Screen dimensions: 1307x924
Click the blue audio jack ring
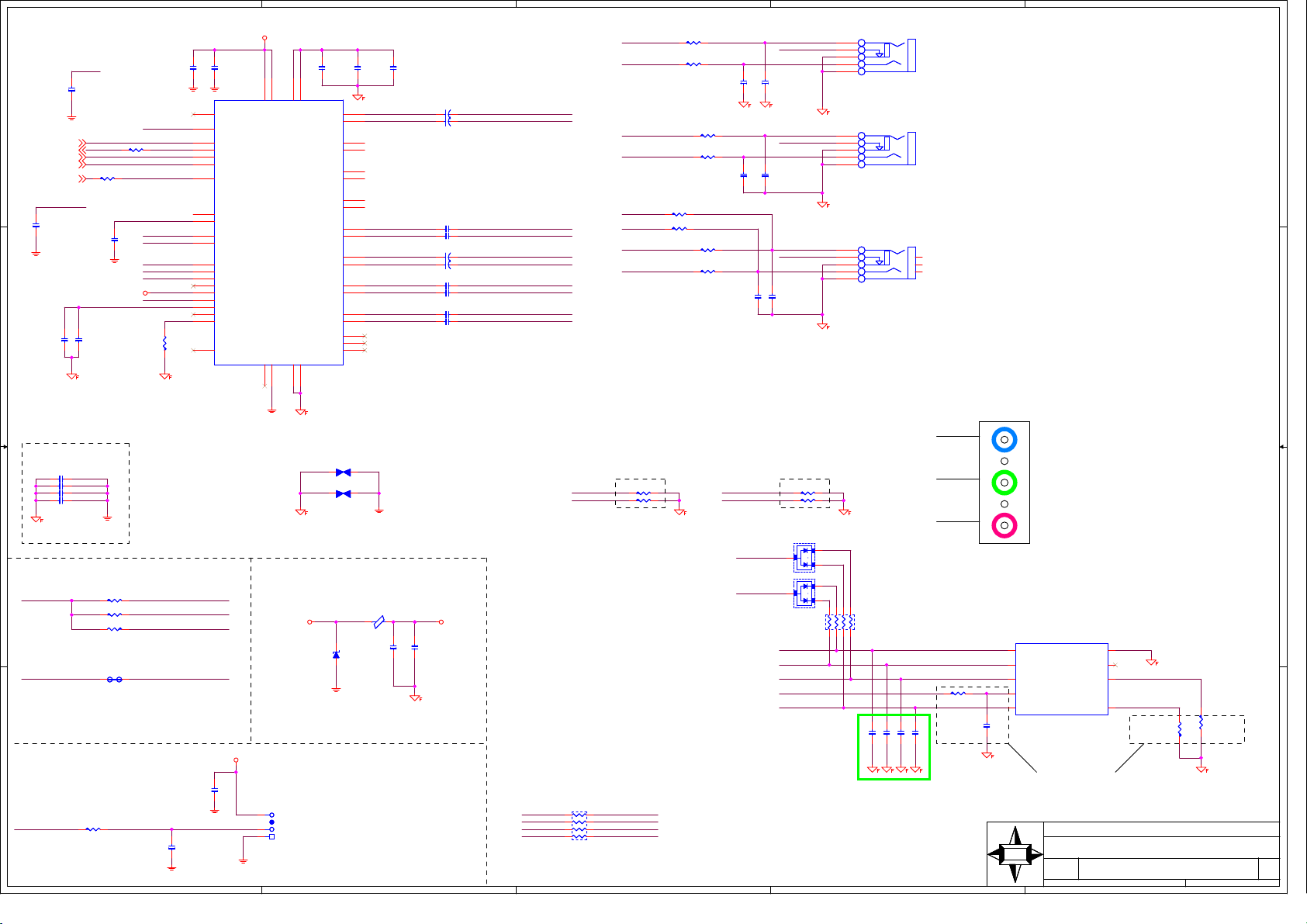coord(1004,440)
